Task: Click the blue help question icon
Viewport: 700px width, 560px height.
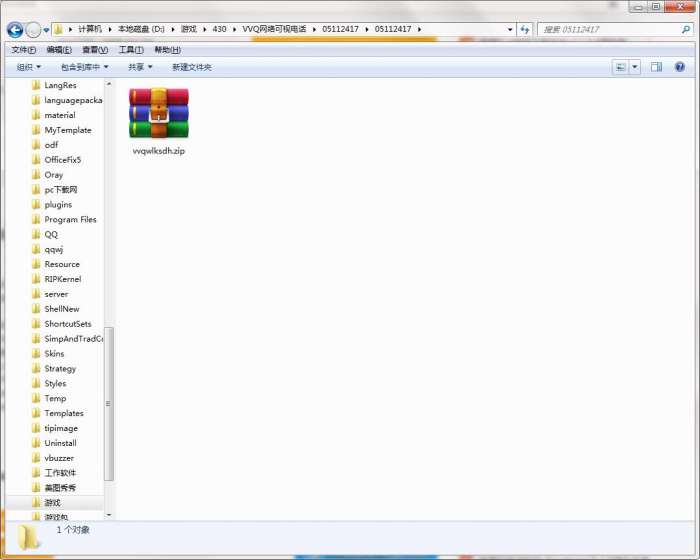Action: pyautogui.click(x=679, y=67)
